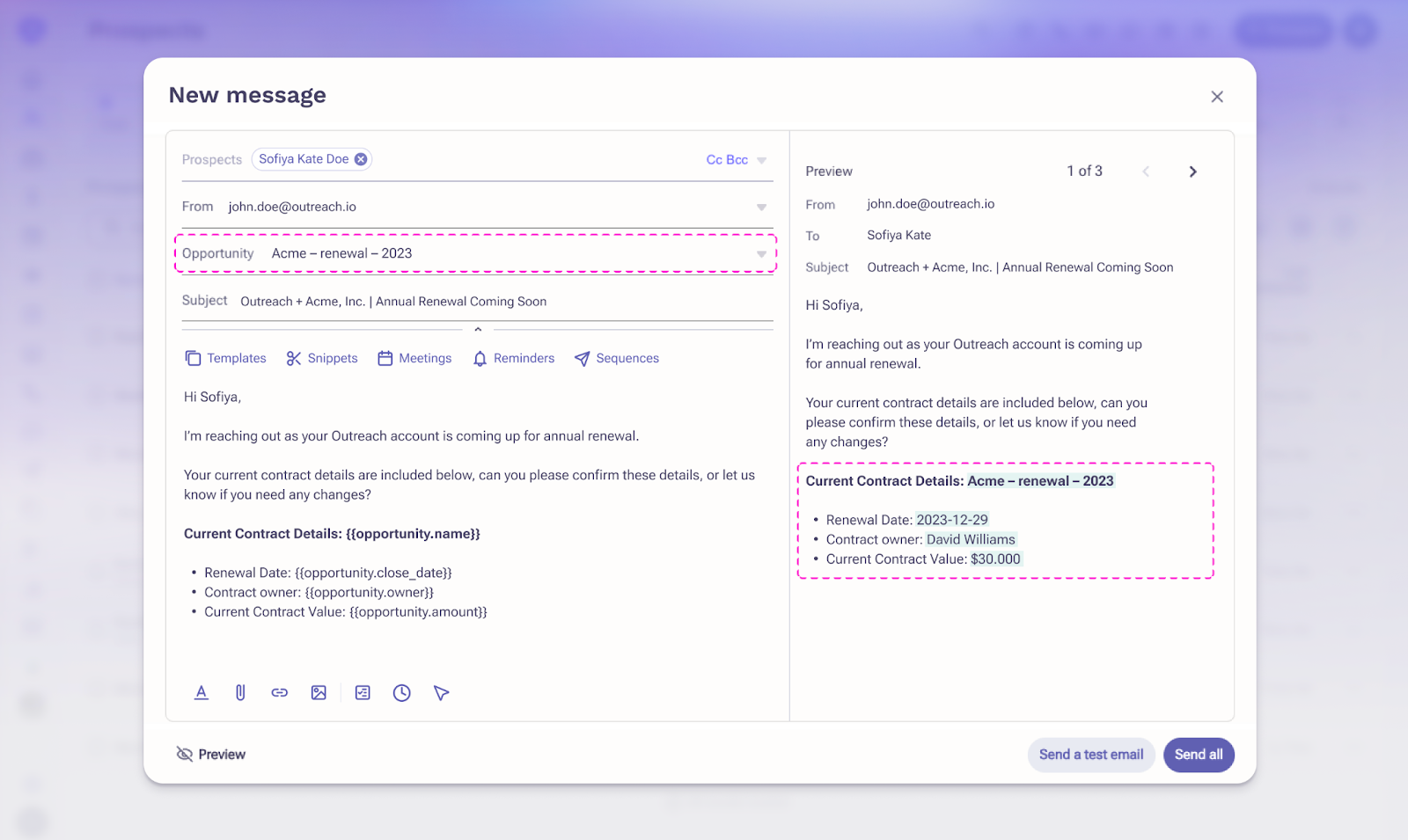Open Cc Bcc fields
This screenshot has height=840, width=1408.
click(x=727, y=160)
